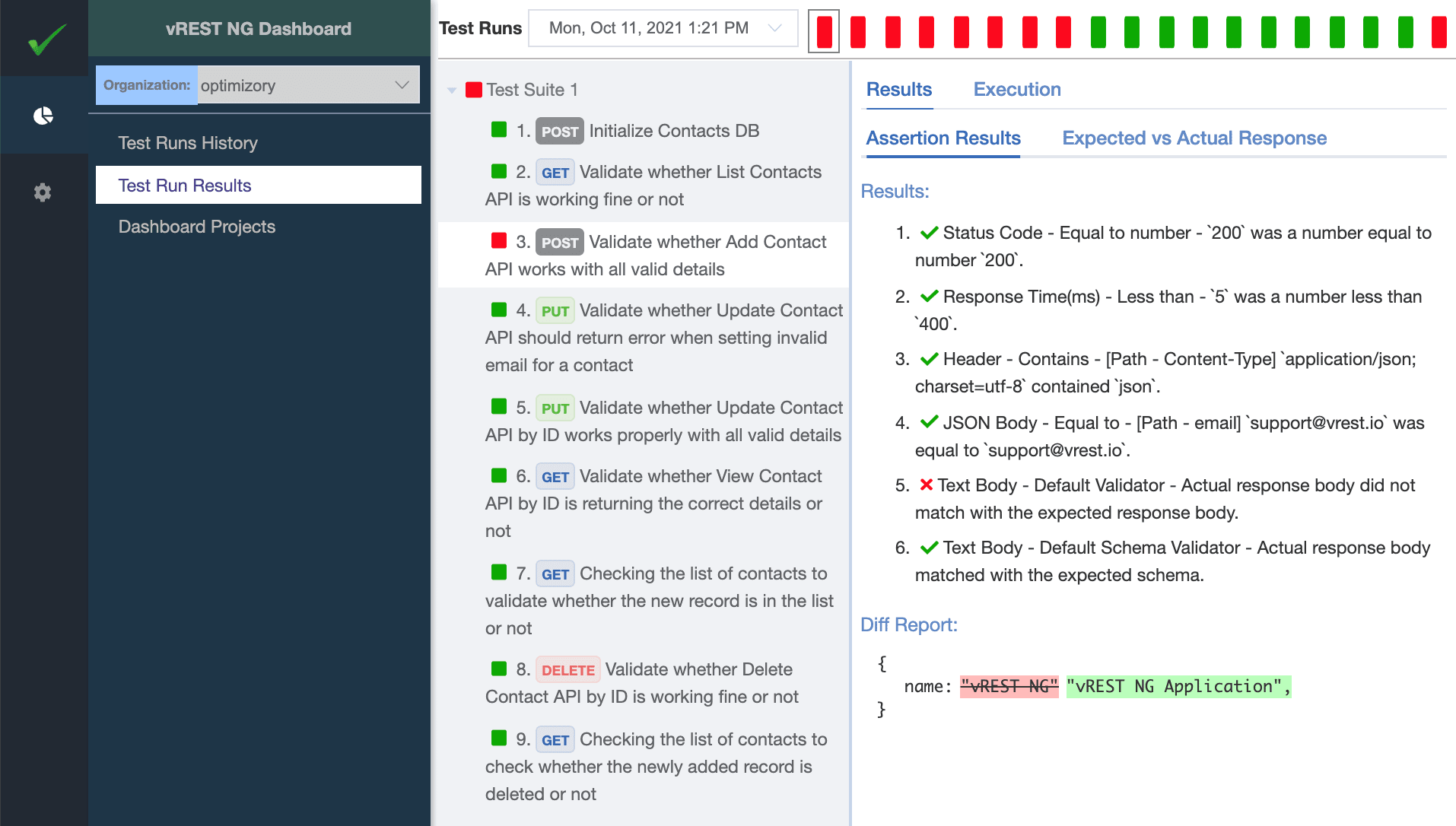
Task: Open Expected vs Actual Response tab
Action: point(1194,138)
